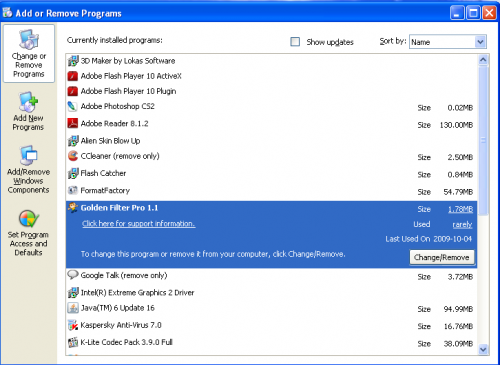
Task: Click the Change/Remove button
Action: coord(442,257)
